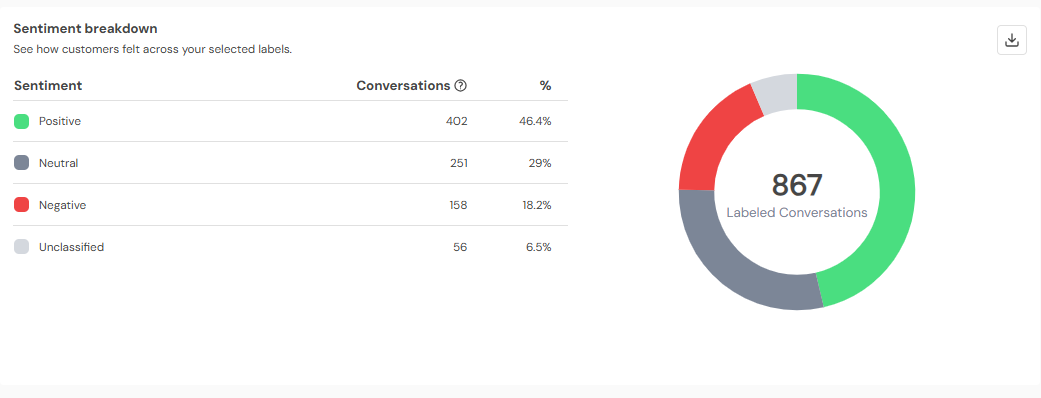Screen dimensions: 1041x398
Task: Click the Negative percentage 18.2%
Action: tap(537, 205)
